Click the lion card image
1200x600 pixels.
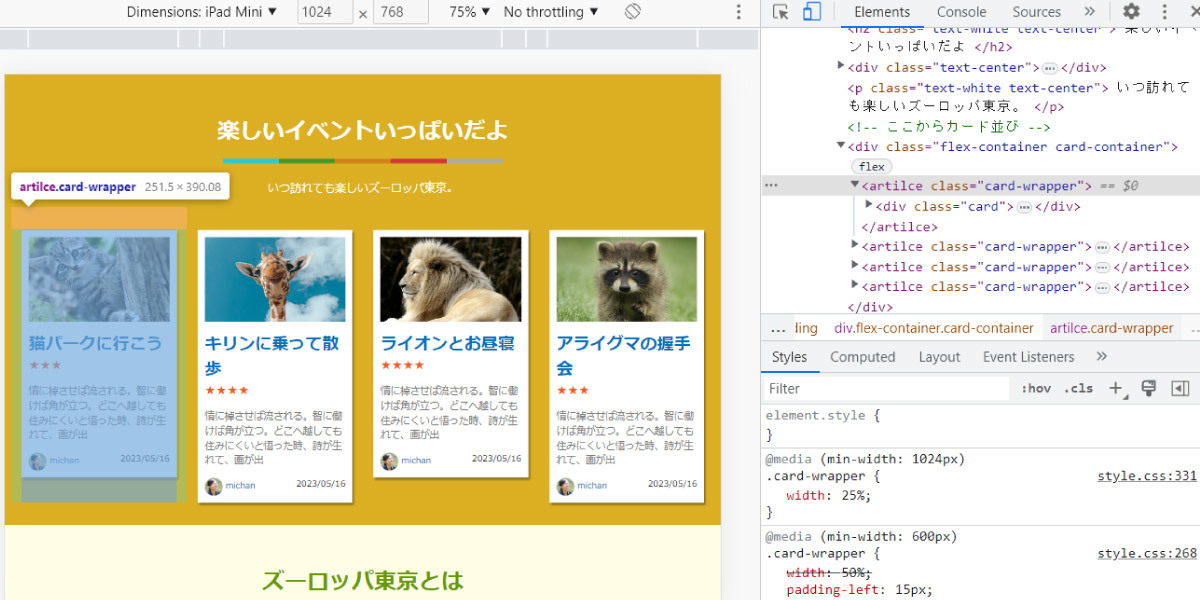pos(451,279)
